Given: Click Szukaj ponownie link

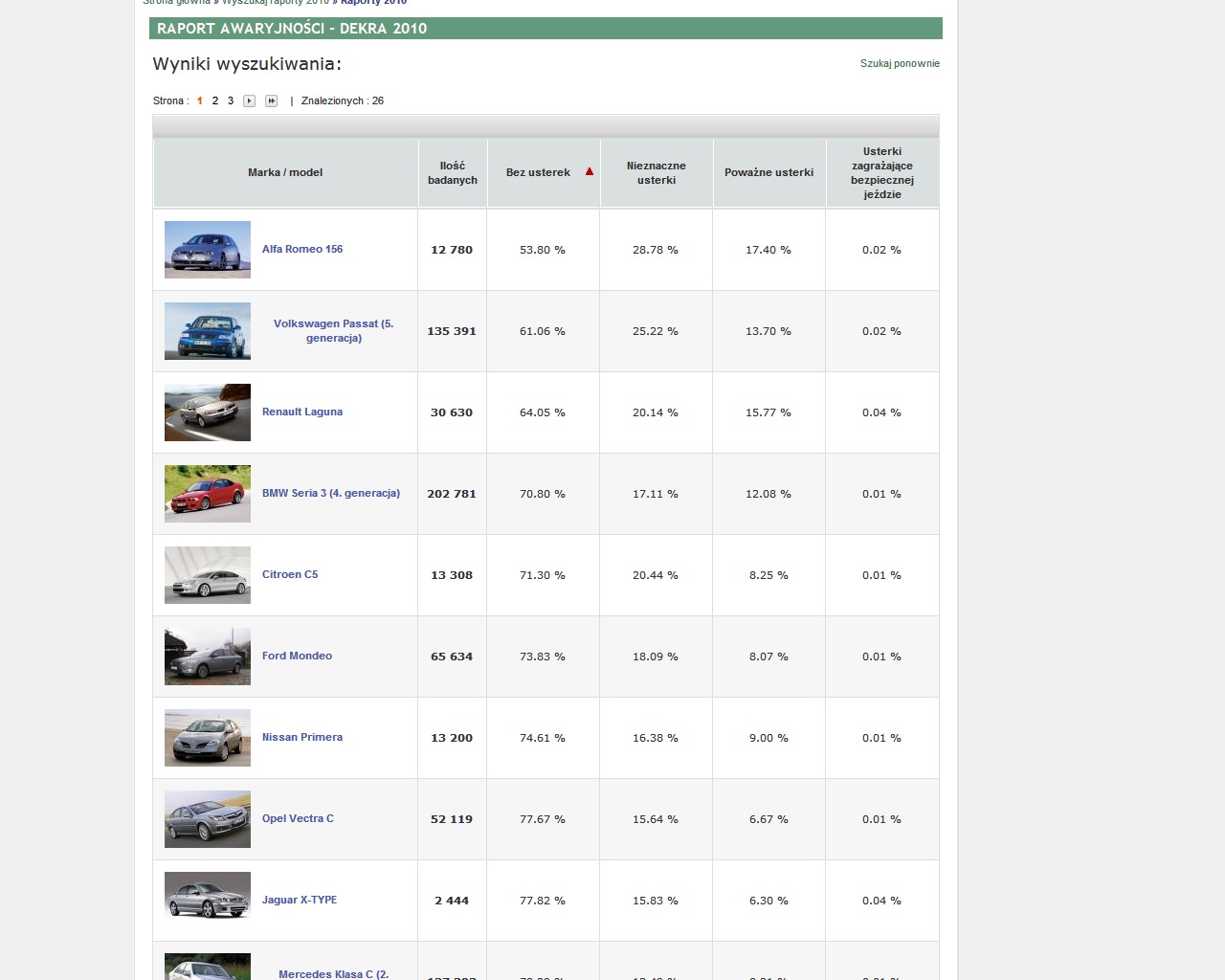Looking at the screenshot, I should point(900,63).
